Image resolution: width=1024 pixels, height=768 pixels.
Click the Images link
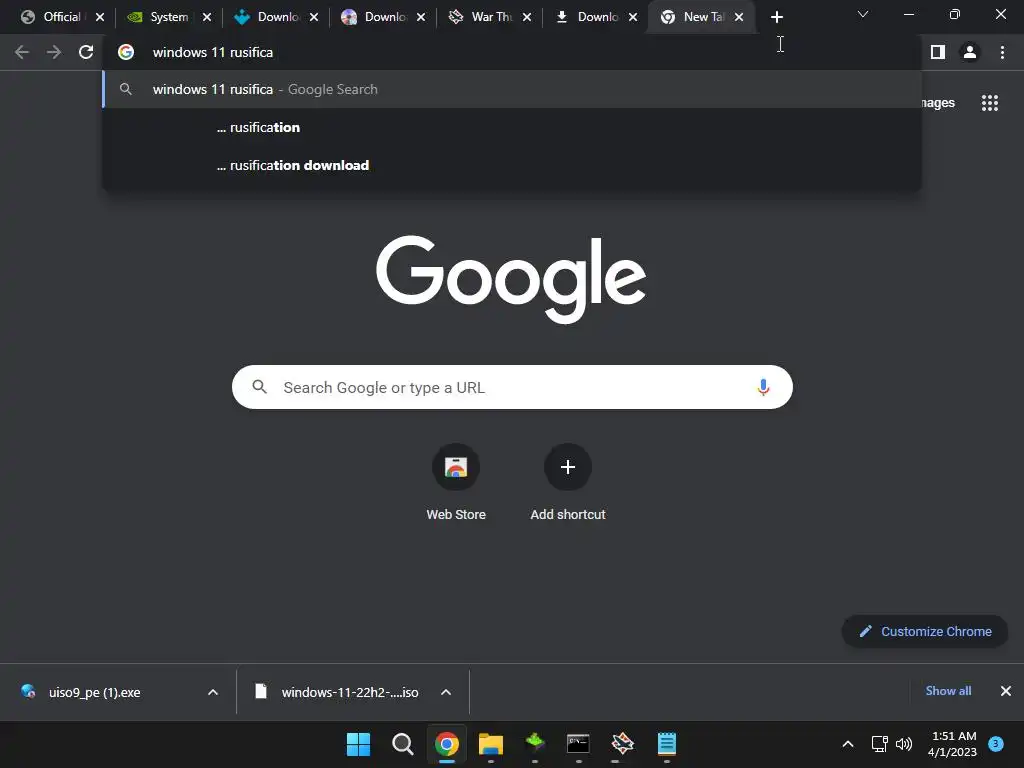[x=937, y=103]
